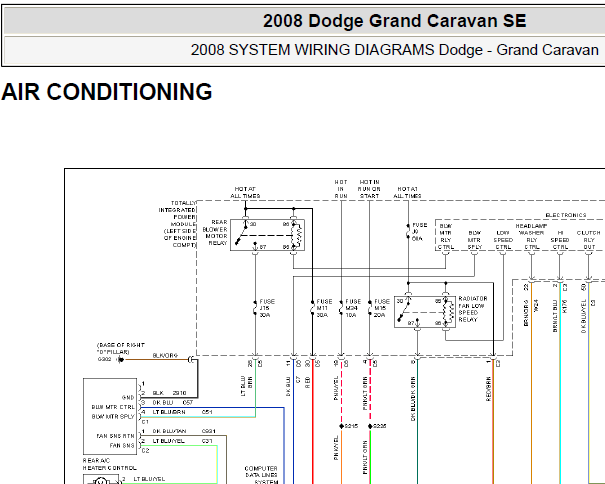This screenshot has width=605, height=484.
Task: Click the 'RED/BRN' wire label
Action: pyautogui.click(x=488, y=389)
